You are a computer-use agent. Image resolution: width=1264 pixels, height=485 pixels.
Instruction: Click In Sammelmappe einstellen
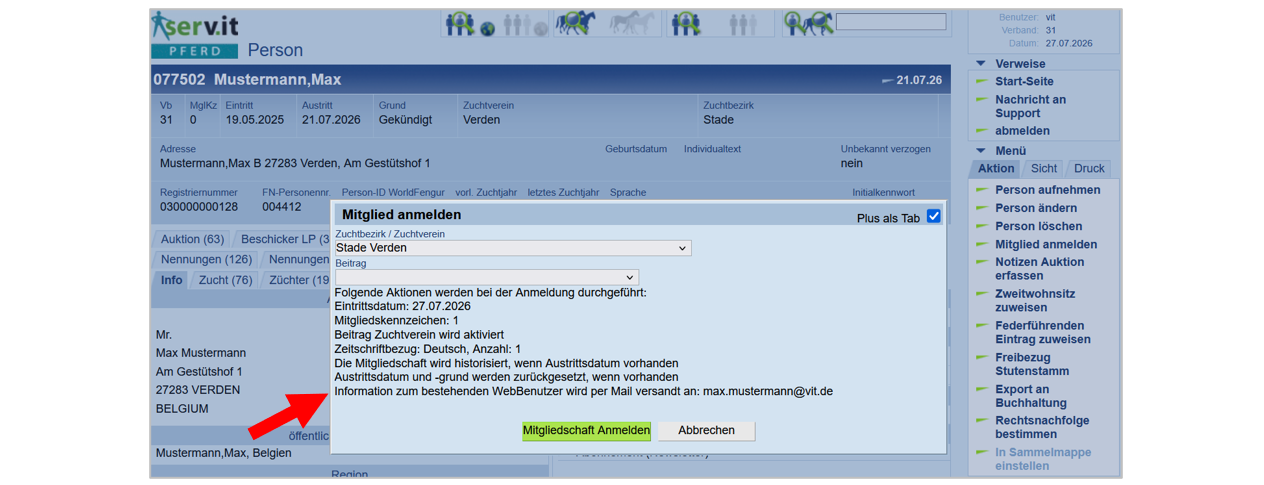click(x=1043, y=459)
